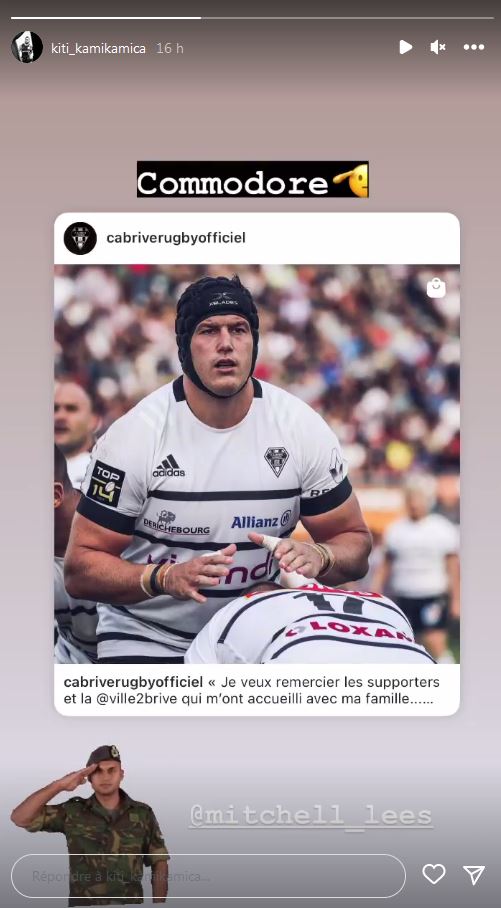Viewport: 501px width, 908px height.
Task: Open the embedded rugby player photo
Action: pos(257,464)
